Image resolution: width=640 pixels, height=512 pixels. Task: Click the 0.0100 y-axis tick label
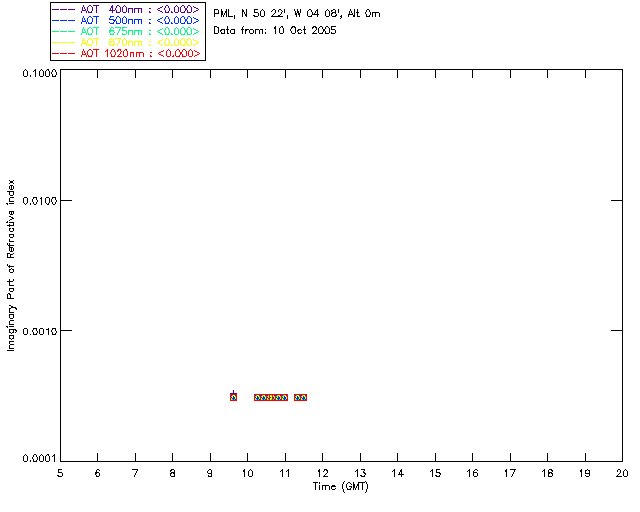point(40,201)
